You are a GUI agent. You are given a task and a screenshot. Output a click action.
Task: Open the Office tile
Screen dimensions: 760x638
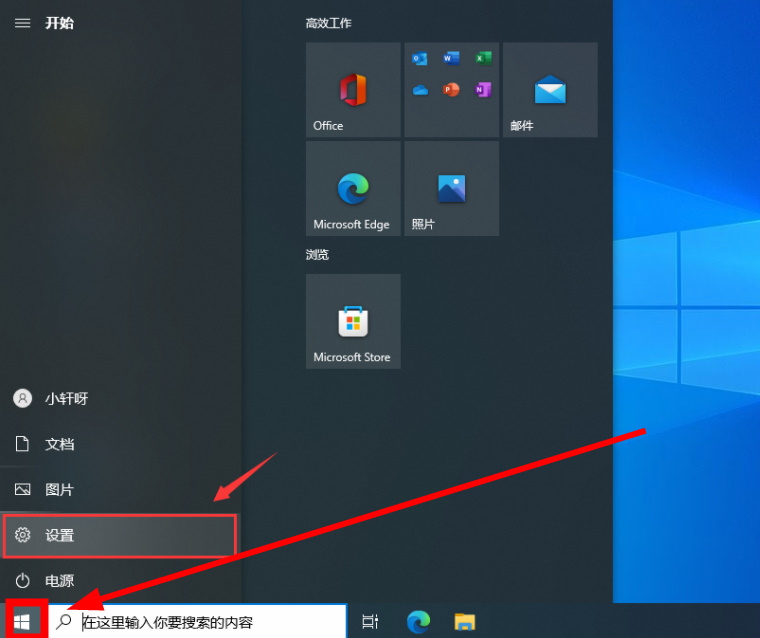(x=352, y=90)
